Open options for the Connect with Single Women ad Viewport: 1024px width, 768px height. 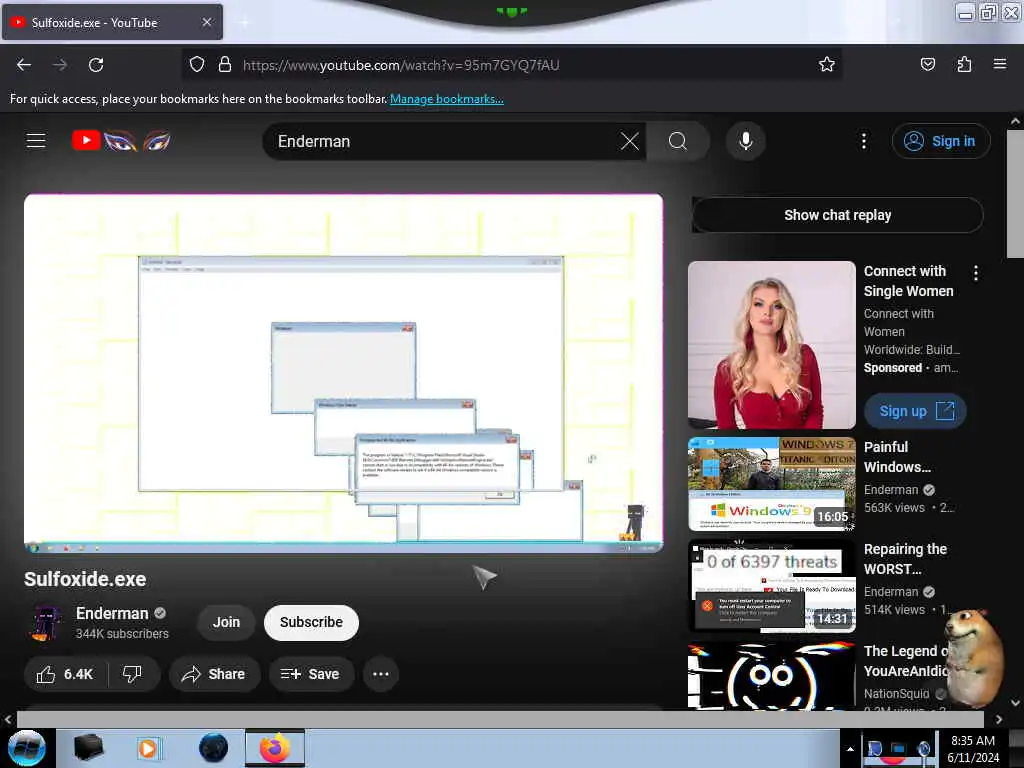click(x=976, y=273)
